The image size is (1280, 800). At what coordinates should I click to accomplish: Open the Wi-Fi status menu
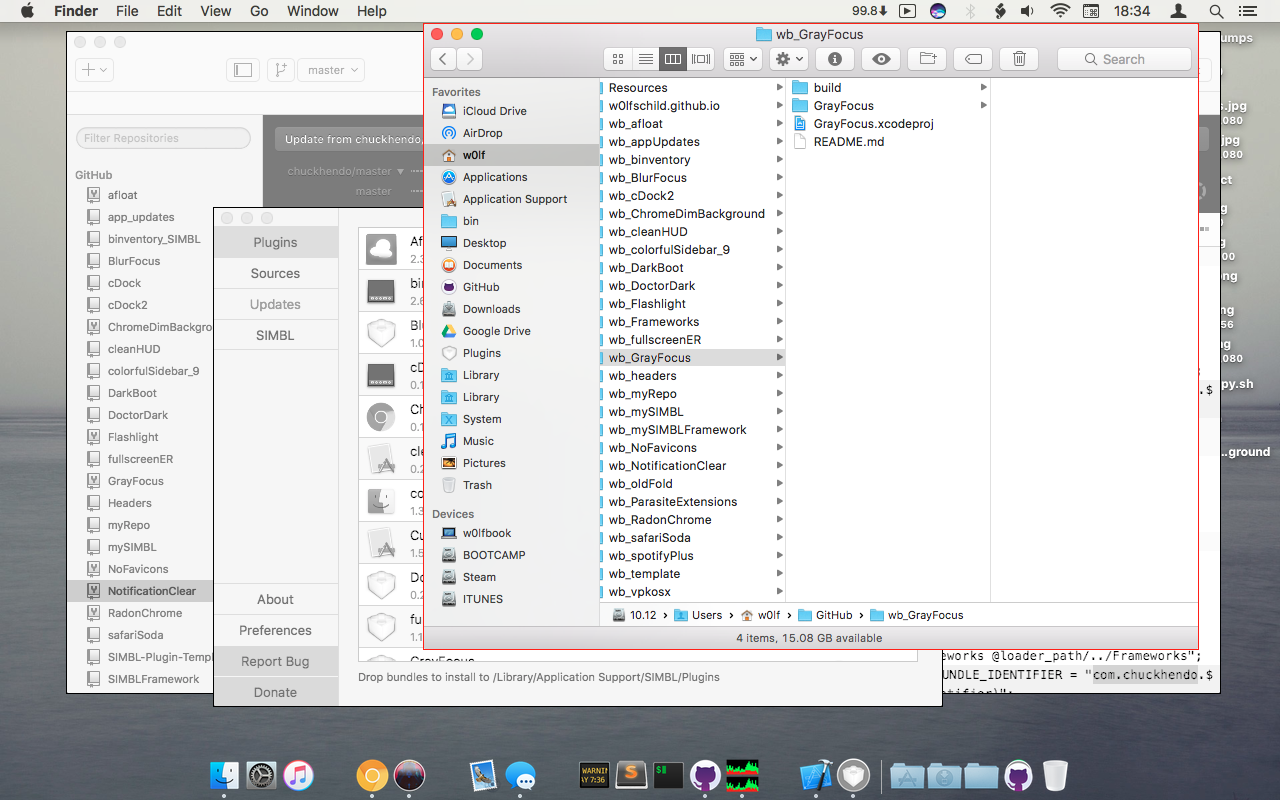click(x=1060, y=11)
